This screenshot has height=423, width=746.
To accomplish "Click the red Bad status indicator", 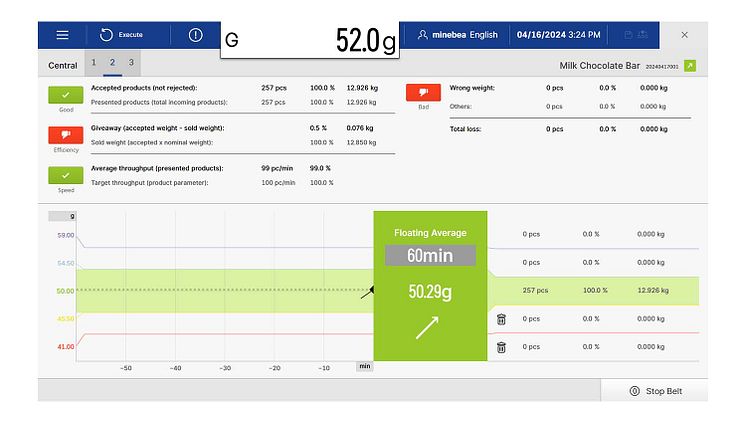I will tap(423, 93).
